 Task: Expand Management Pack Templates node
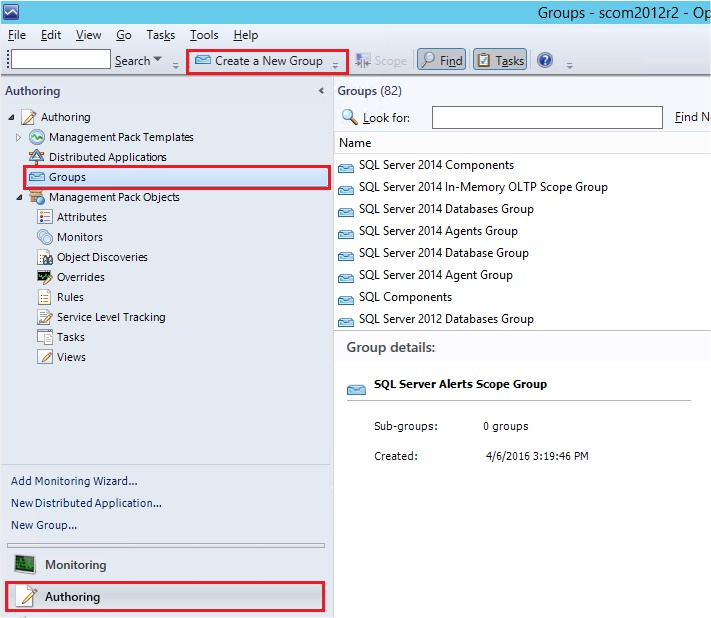click(18, 137)
